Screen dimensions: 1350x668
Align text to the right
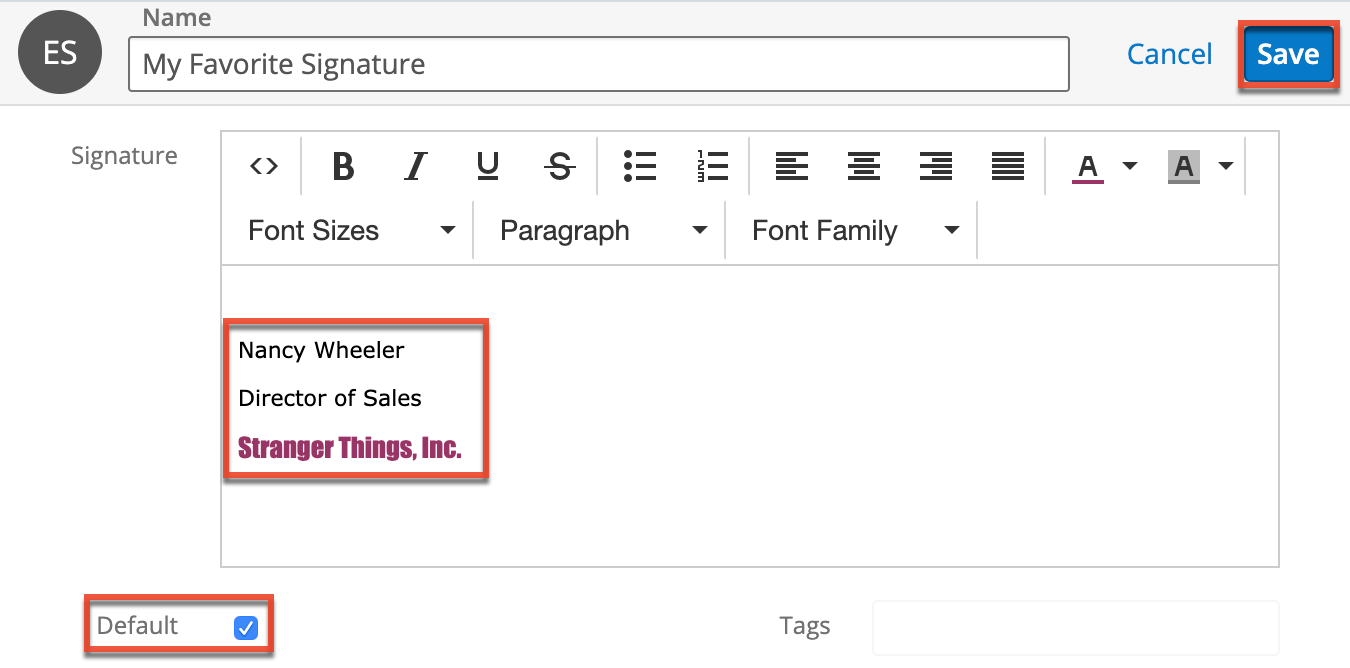pyautogui.click(x=935, y=166)
